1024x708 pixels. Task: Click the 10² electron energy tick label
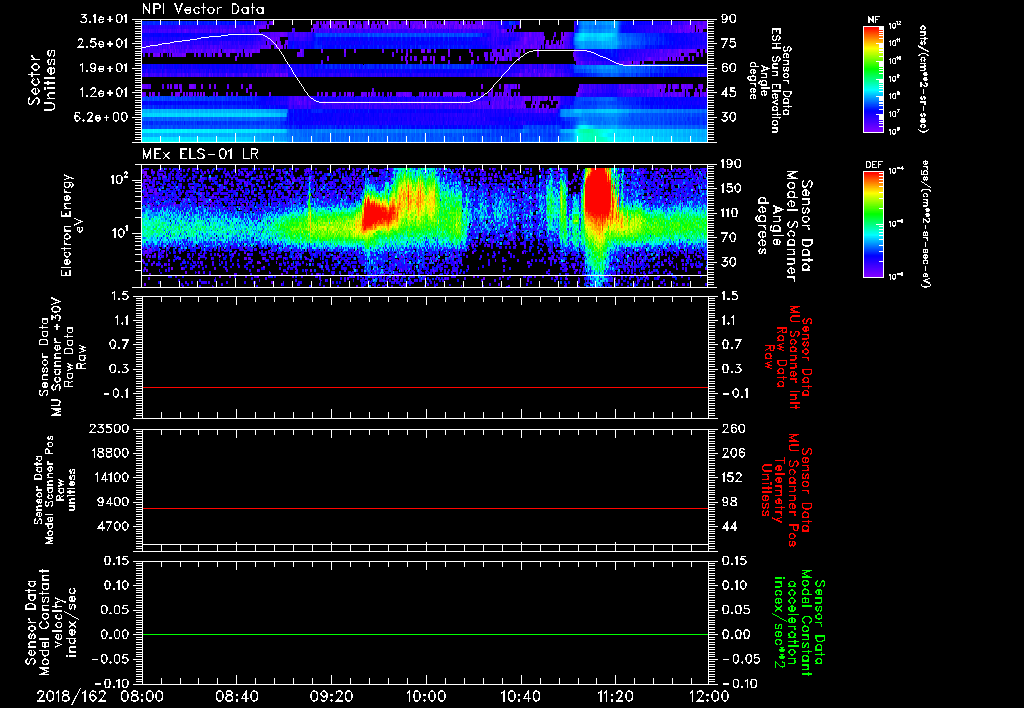point(120,180)
